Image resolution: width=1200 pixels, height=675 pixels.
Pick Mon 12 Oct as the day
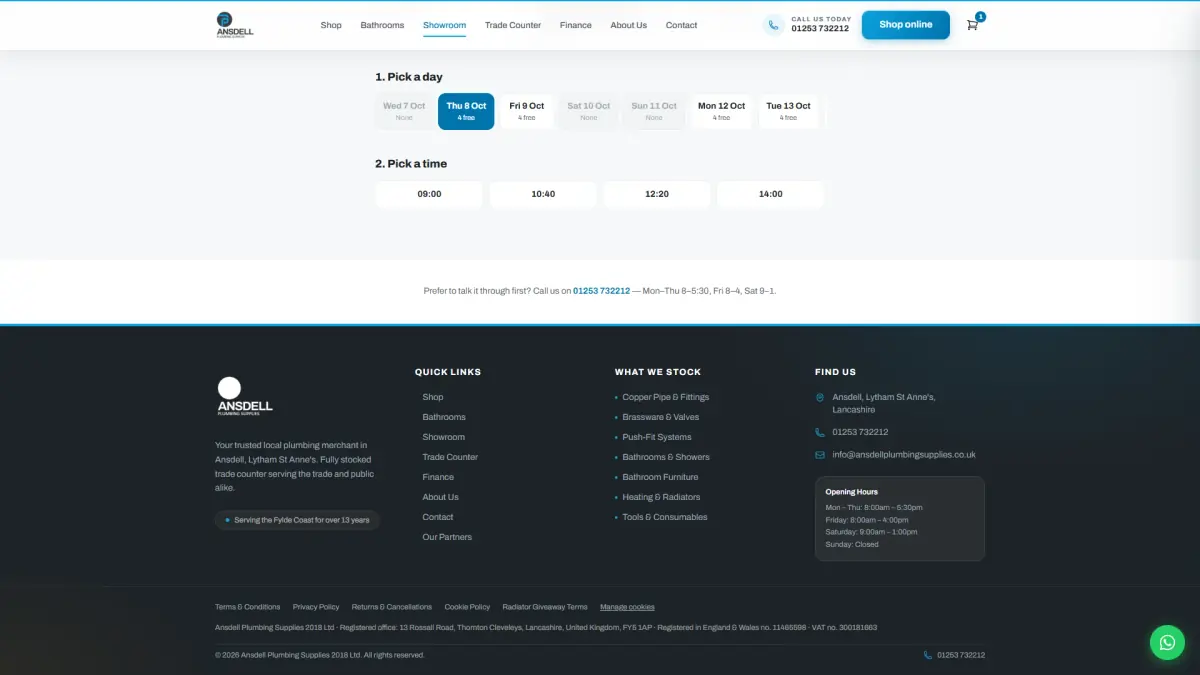(x=722, y=111)
